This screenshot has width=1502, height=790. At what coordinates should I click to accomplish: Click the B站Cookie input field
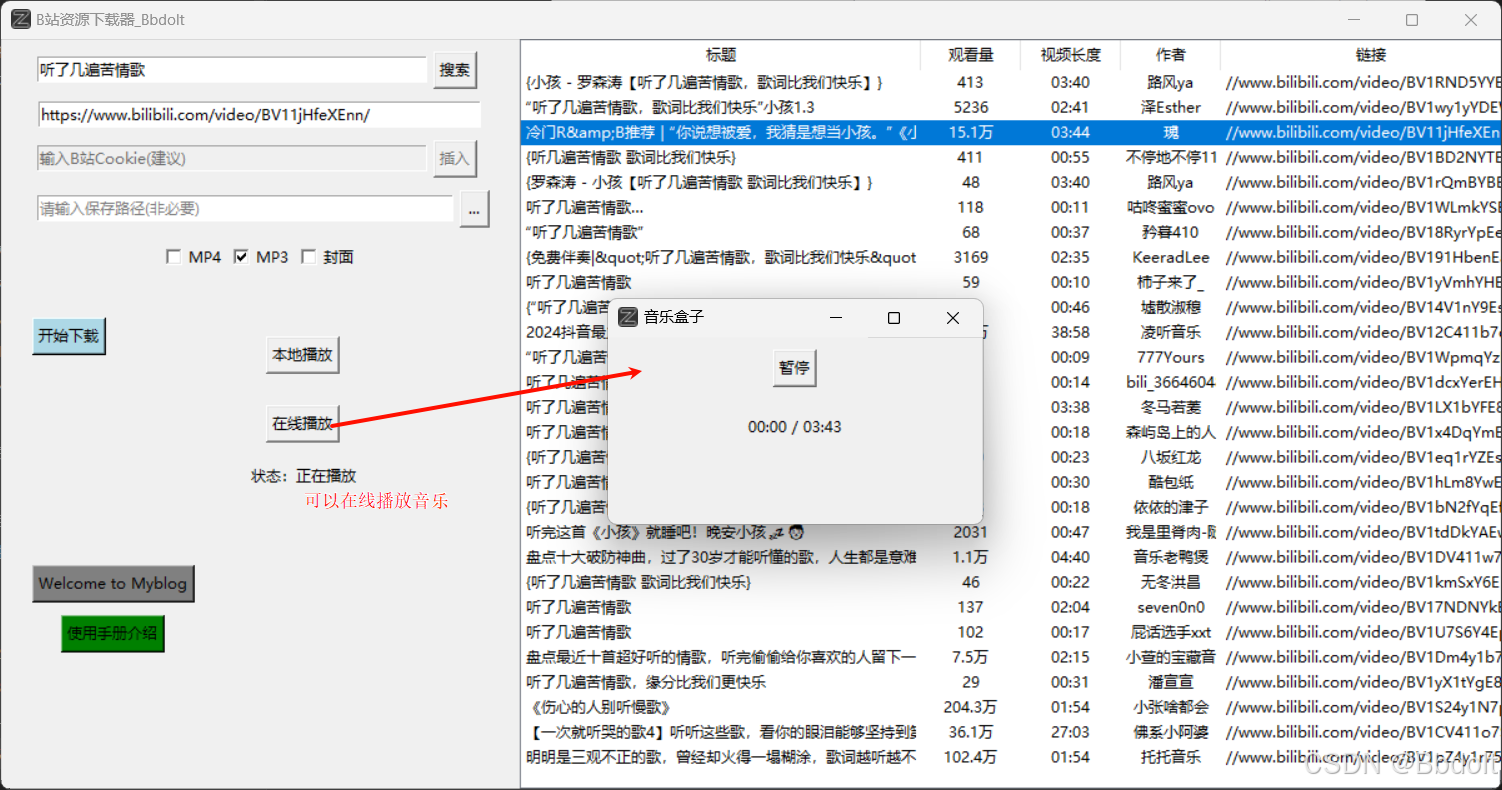[232, 158]
